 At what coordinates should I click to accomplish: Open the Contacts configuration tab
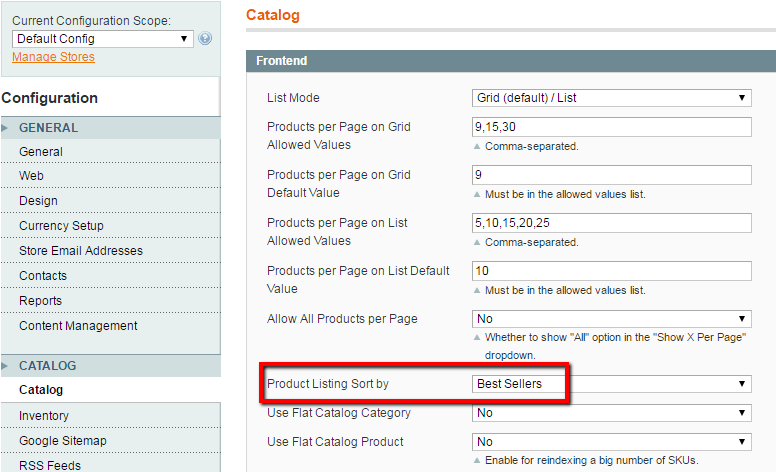click(x=111, y=276)
